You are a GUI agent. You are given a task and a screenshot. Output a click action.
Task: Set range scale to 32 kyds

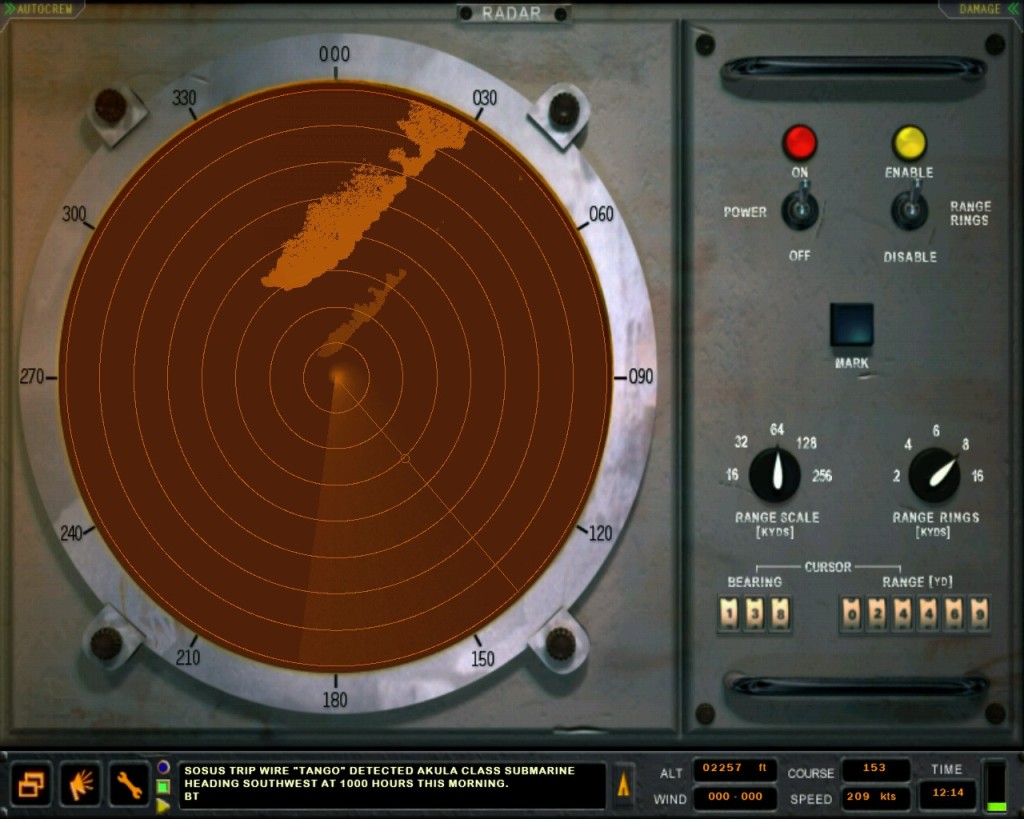point(741,442)
